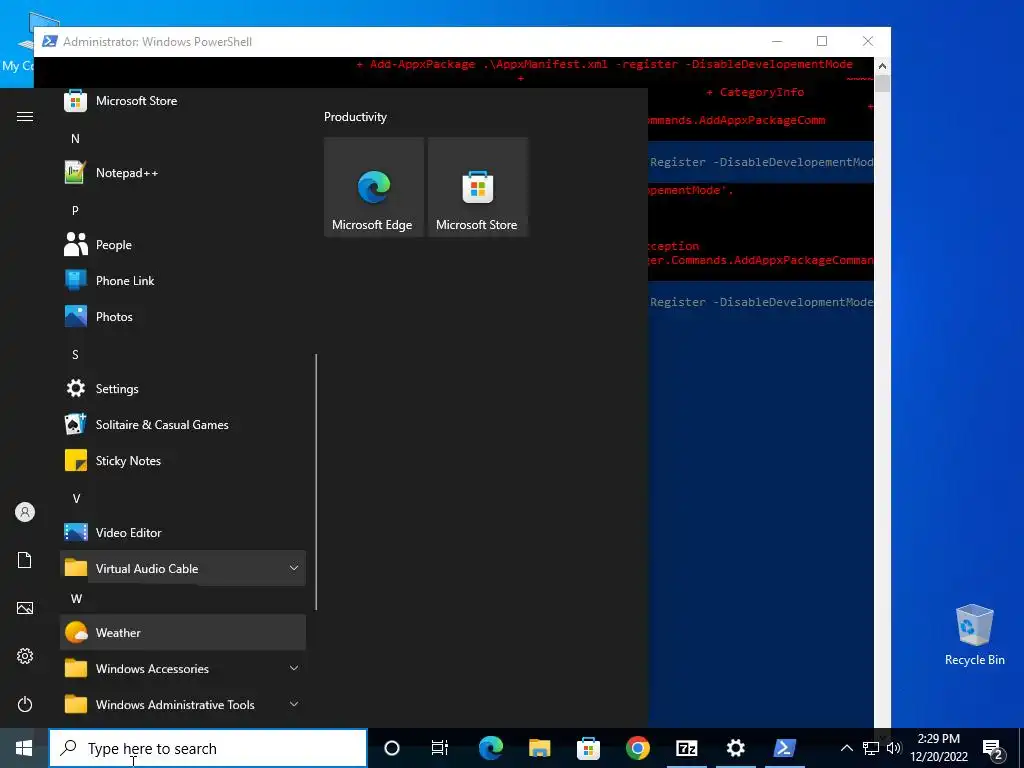The height and width of the screenshot is (768, 1024).
Task: Expand the Start menu hamburger icon
Action: tap(25, 116)
